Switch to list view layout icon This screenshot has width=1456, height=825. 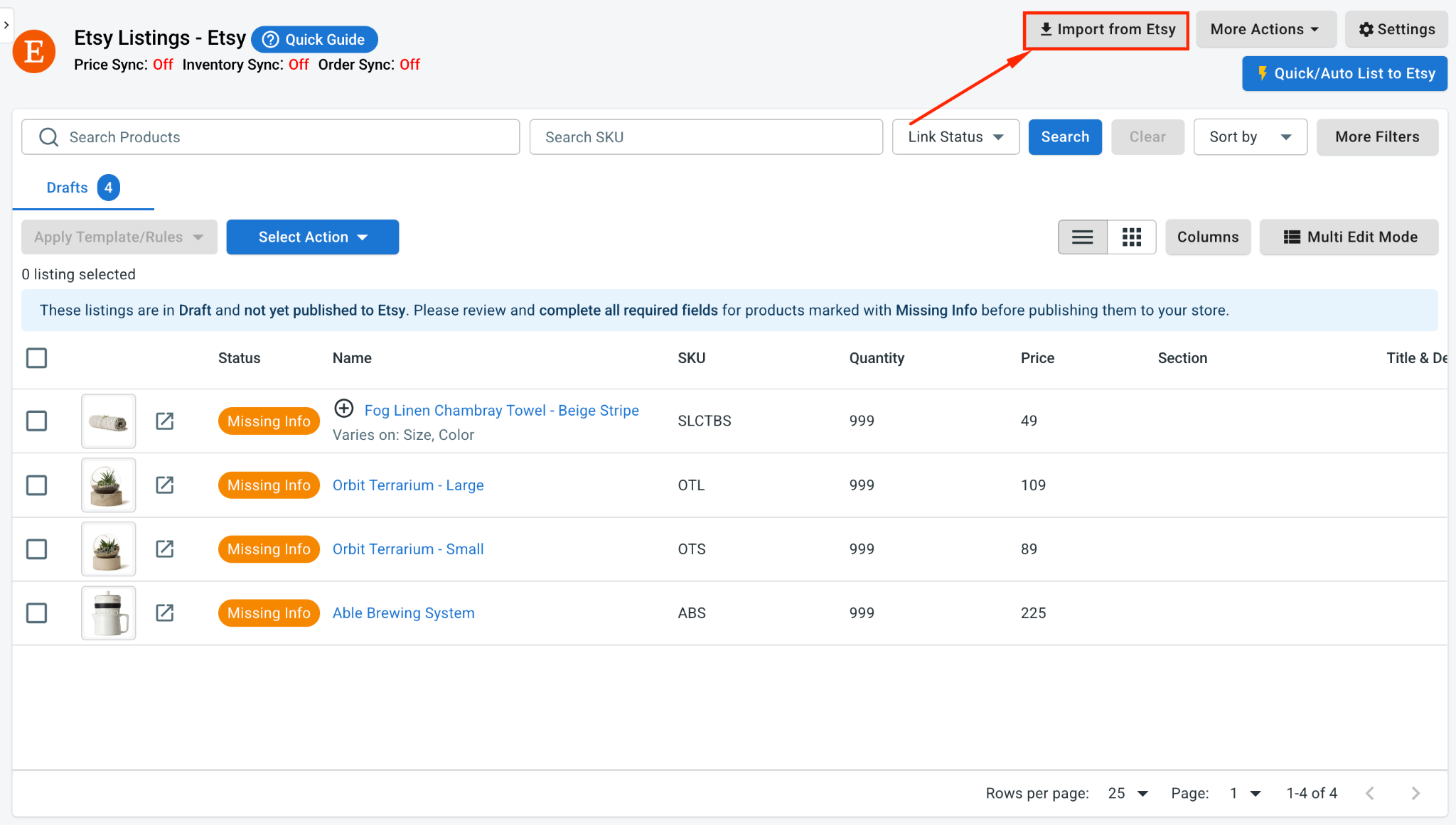pos(1082,237)
